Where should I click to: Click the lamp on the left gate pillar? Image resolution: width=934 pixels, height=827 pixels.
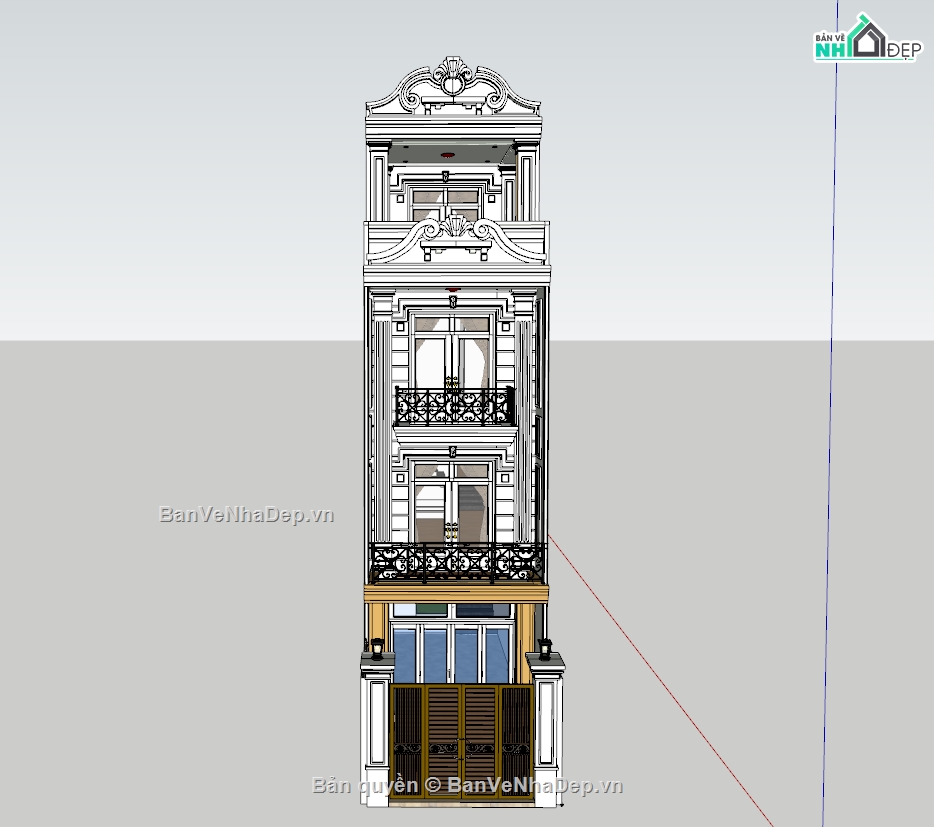coord(376,649)
